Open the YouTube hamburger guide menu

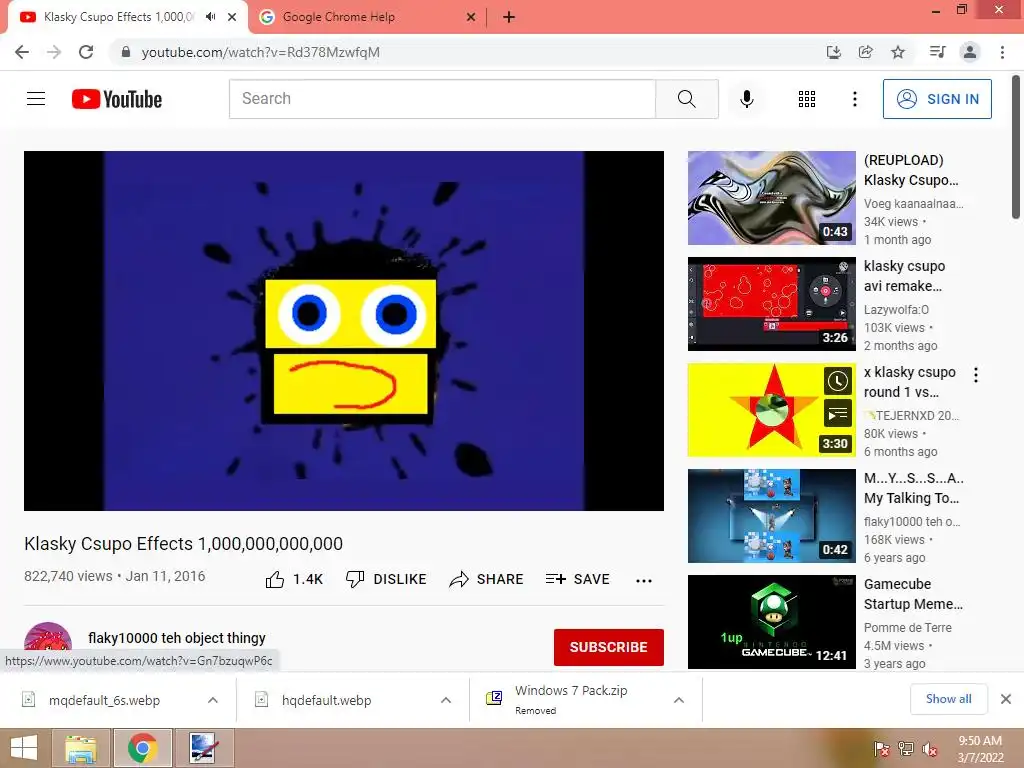tap(36, 99)
